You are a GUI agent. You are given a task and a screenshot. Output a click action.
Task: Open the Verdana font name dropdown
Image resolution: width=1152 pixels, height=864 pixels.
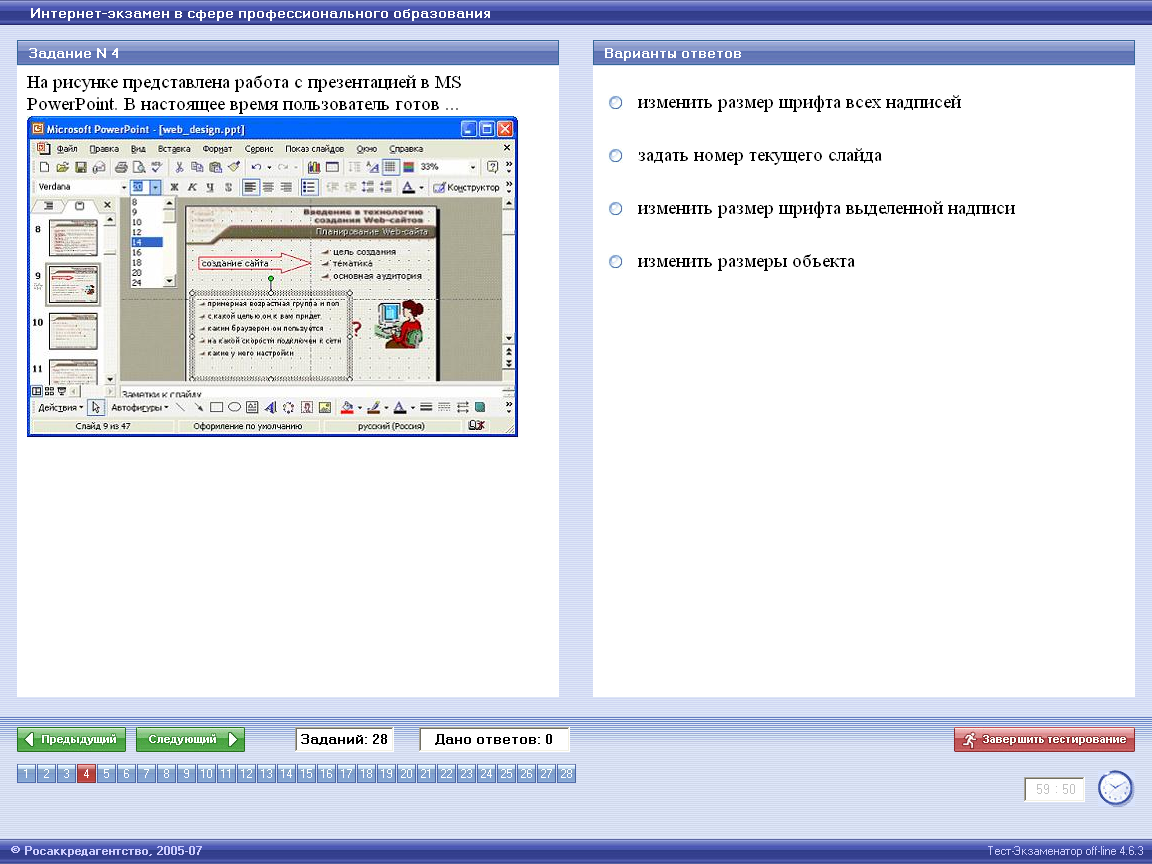pos(123,187)
